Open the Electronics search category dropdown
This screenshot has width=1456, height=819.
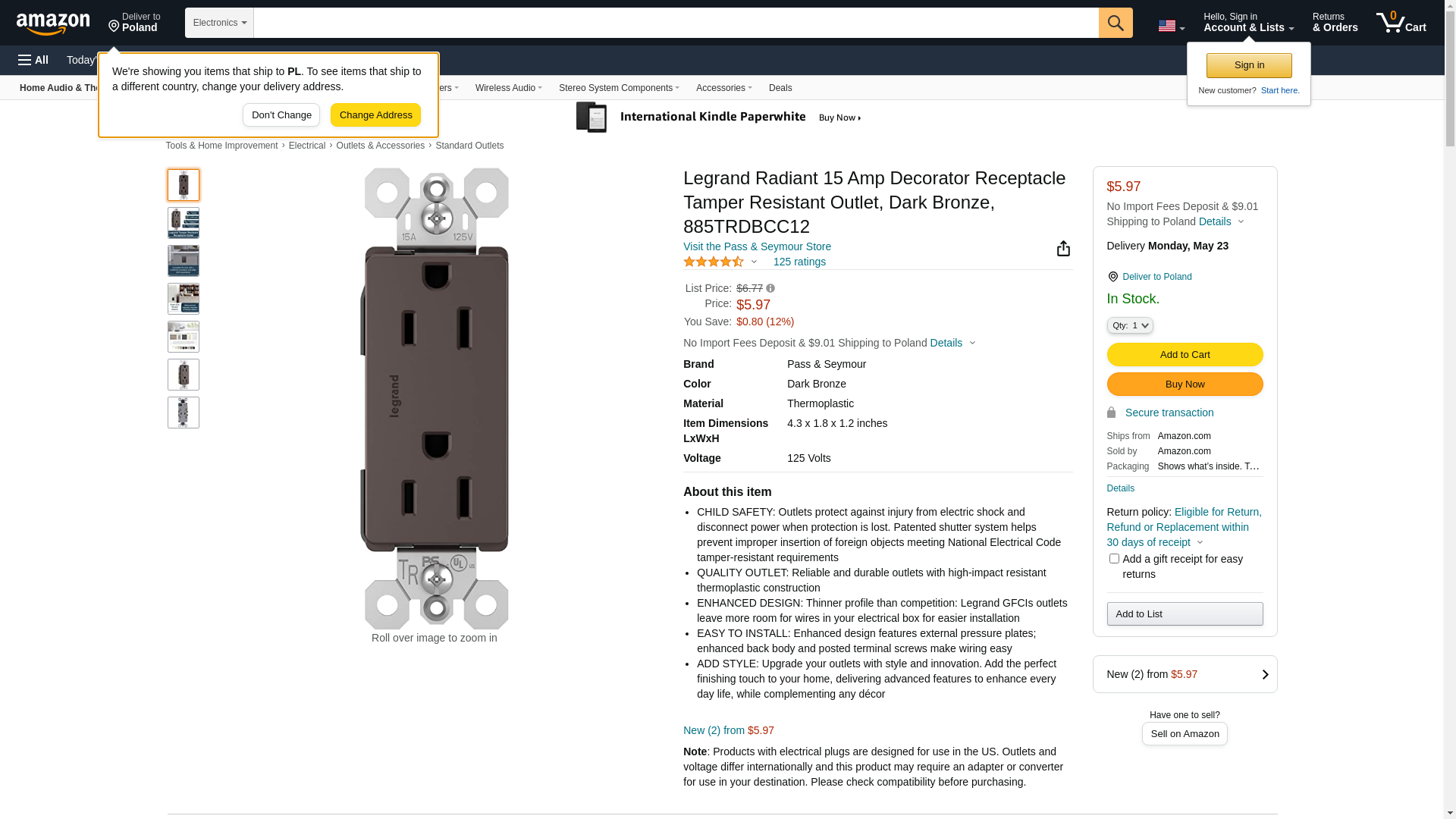pyautogui.click(x=219, y=23)
